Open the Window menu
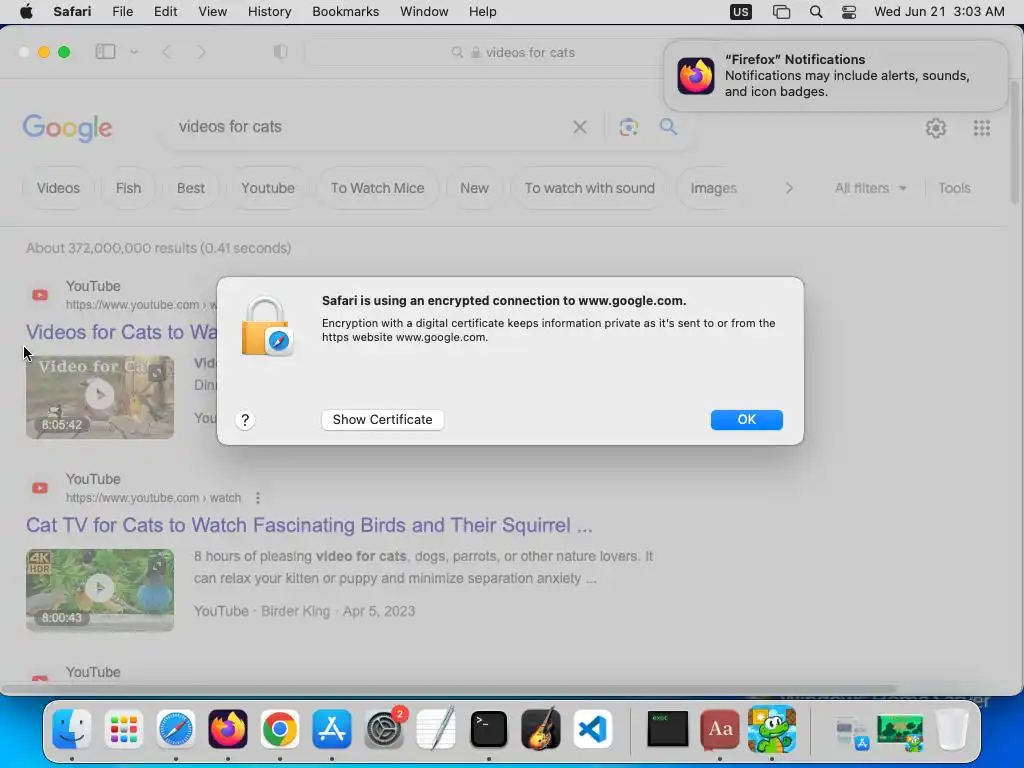 [424, 12]
